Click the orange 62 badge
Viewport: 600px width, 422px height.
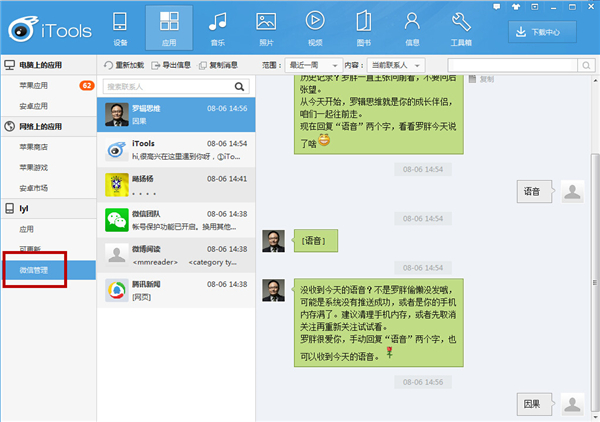click(87, 85)
